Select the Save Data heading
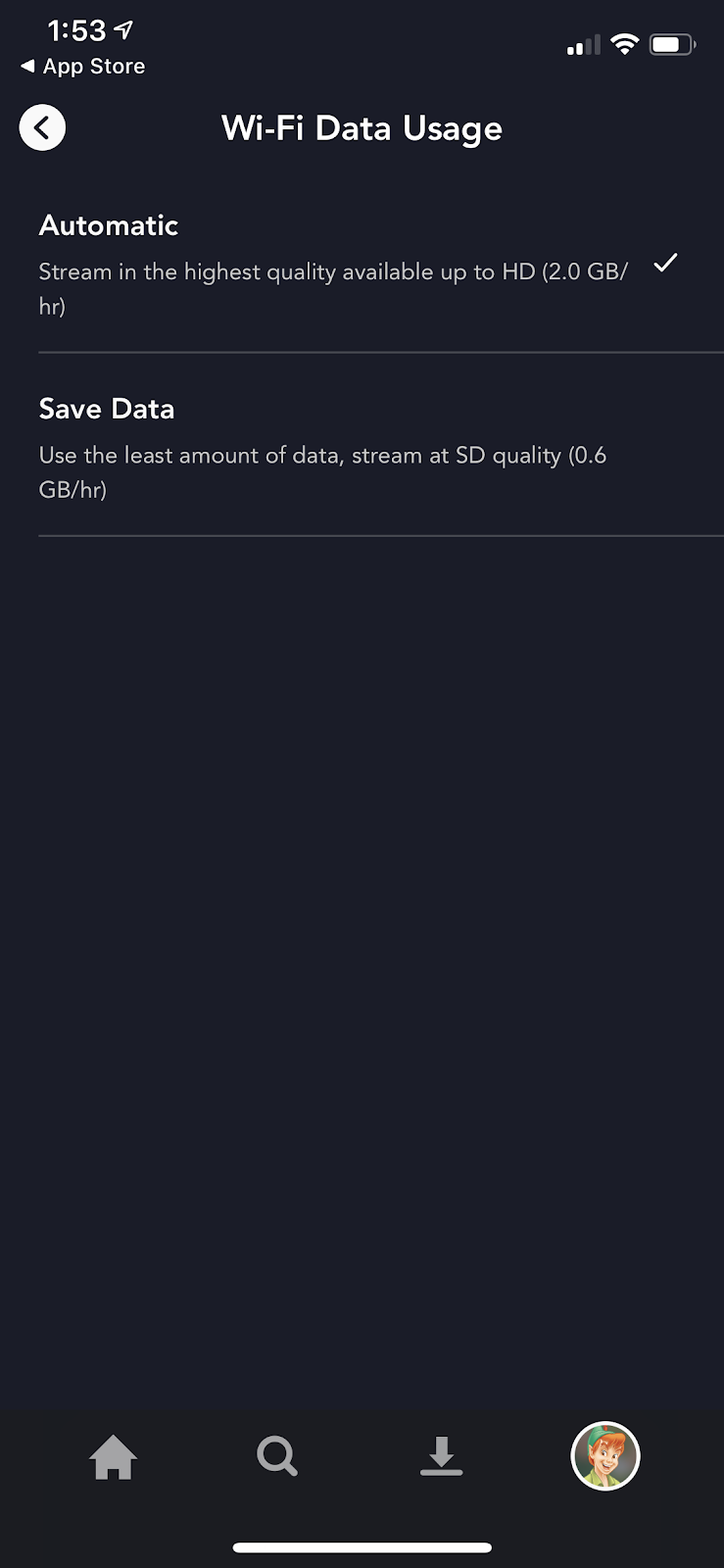This screenshot has width=724, height=1568. [107, 409]
